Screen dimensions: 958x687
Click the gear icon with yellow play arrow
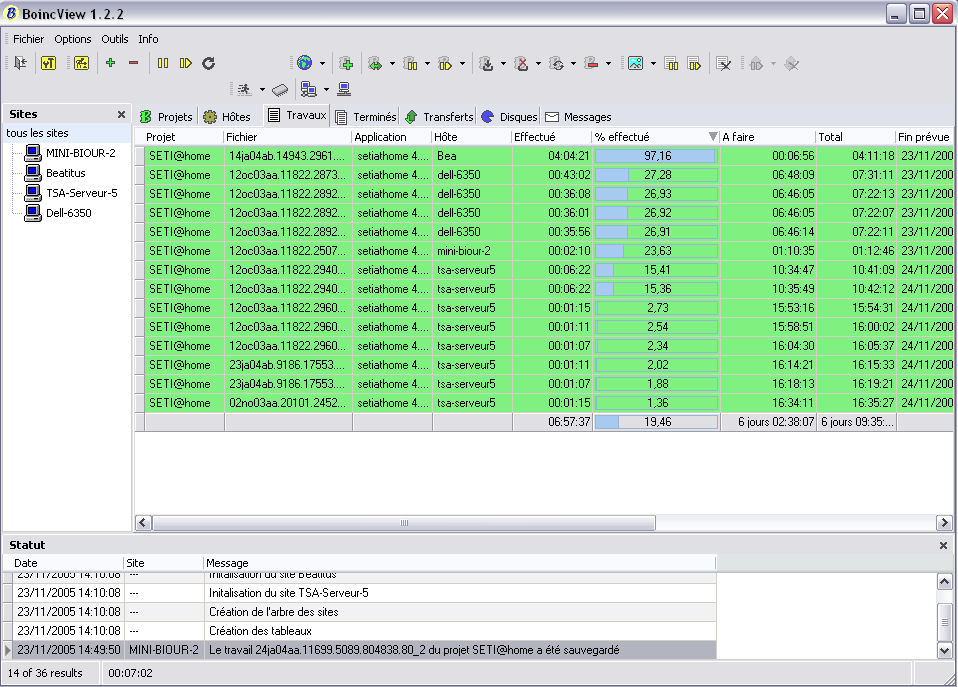point(445,64)
